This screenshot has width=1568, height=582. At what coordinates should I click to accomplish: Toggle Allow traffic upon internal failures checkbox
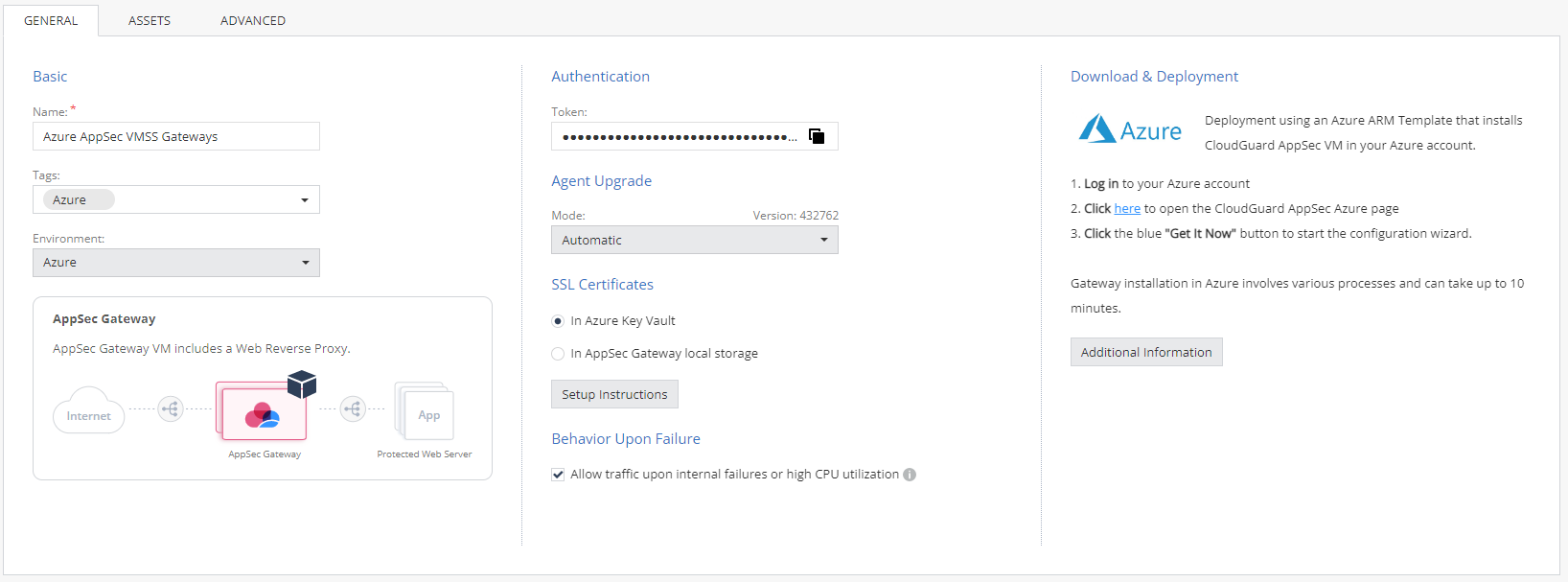[x=558, y=475]
